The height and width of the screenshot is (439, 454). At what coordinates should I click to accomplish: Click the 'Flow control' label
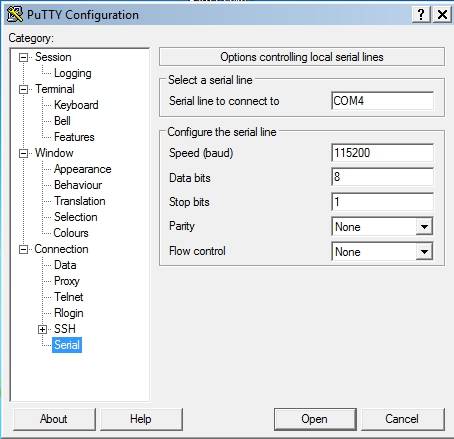pyautogui.click(x=197, y=251)
